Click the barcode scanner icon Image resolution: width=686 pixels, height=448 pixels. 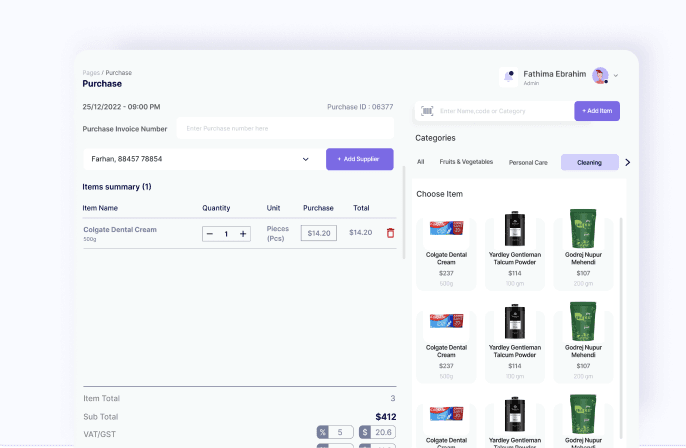[x=427, y=111]
